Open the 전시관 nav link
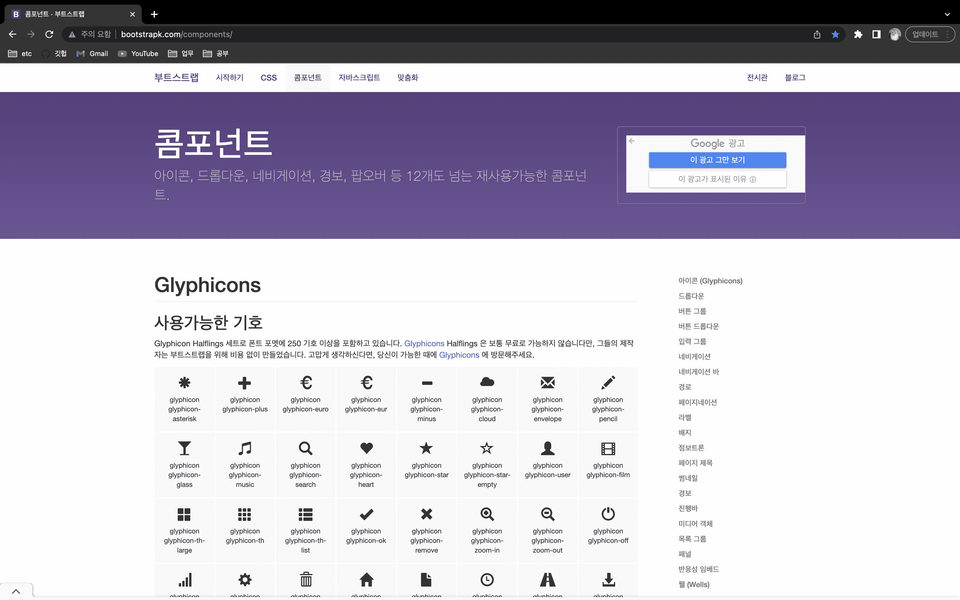The height and width of the screenshot is (600, 960). click(x=757, y=78)
